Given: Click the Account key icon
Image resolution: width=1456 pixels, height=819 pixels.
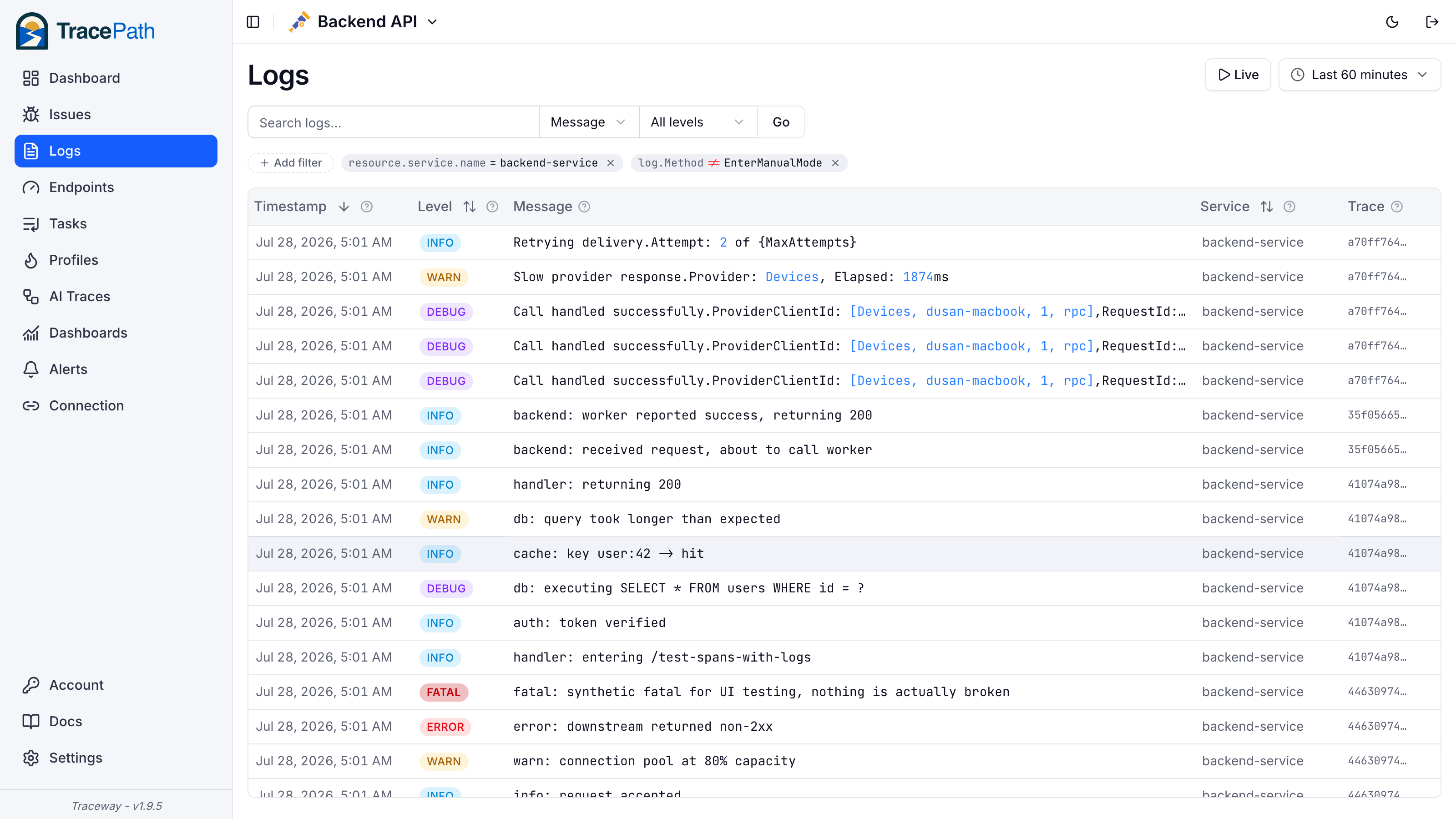Looking at the screenshot, I should [30, 685].
